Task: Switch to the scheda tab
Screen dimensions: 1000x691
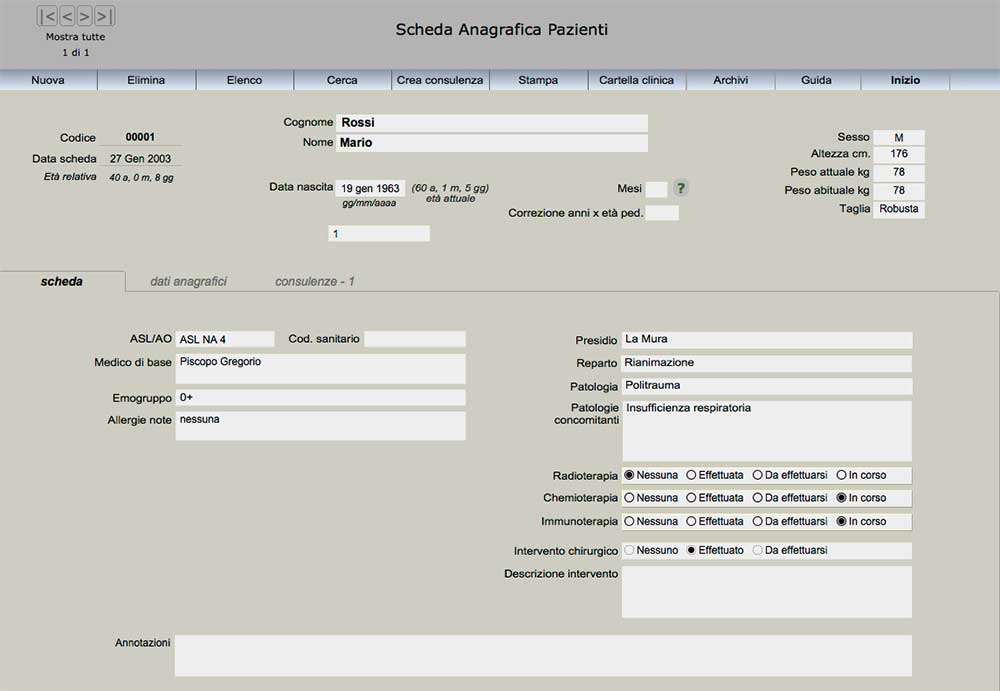Action: [62, 281]
